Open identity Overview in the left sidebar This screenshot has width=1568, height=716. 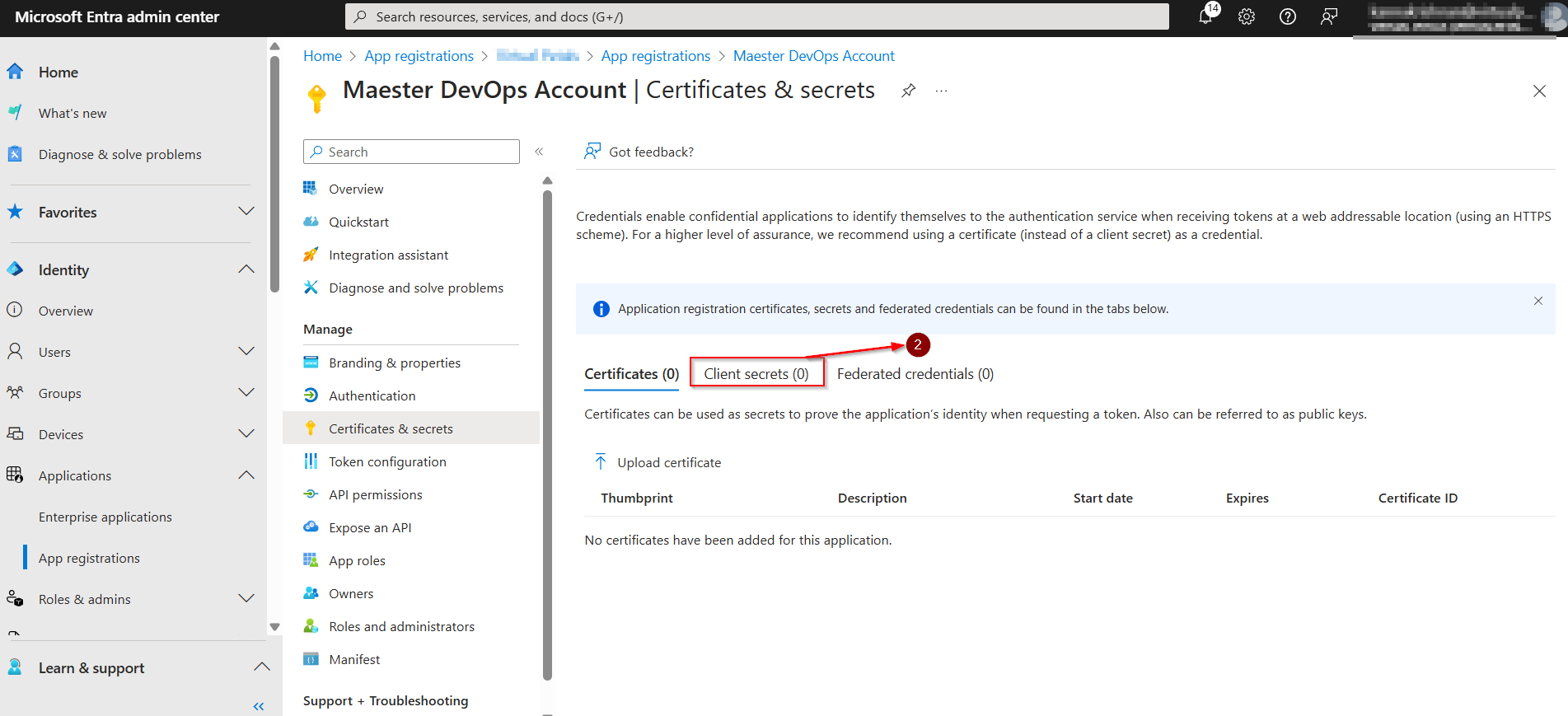tap(66, 311)
